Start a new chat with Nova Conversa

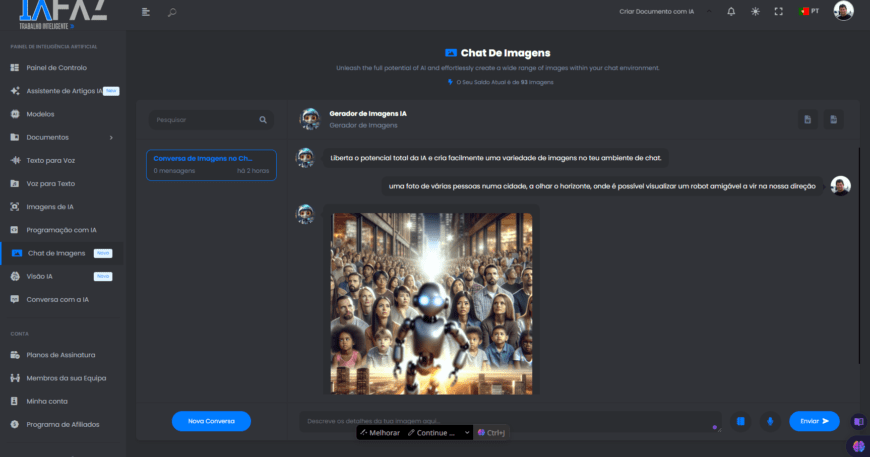211,421
